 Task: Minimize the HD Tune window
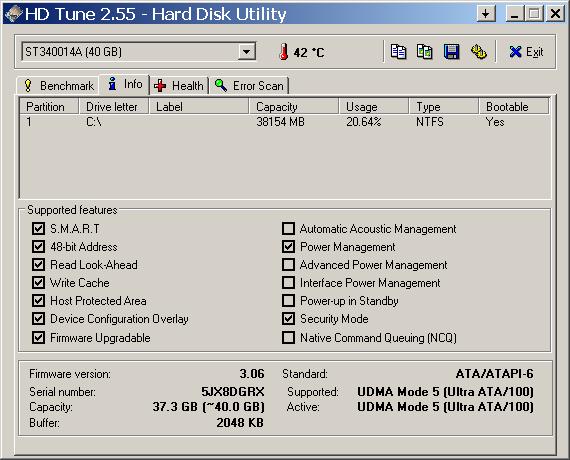(515, 14)
